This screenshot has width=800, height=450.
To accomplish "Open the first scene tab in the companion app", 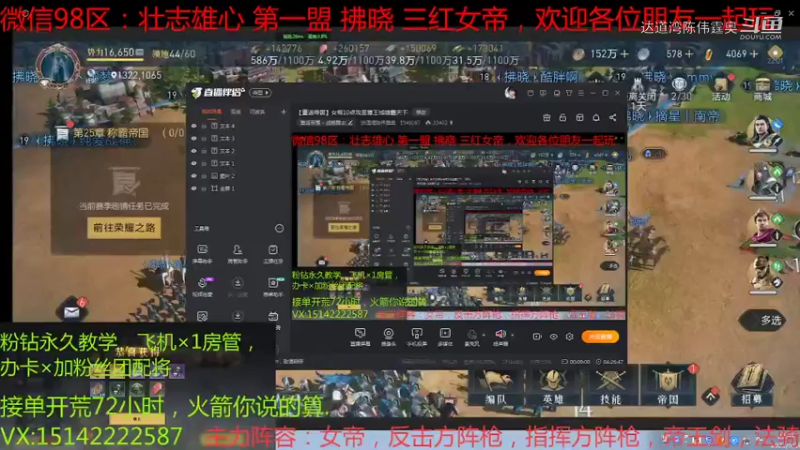I will pyautogui.click(x=211, y=112).
